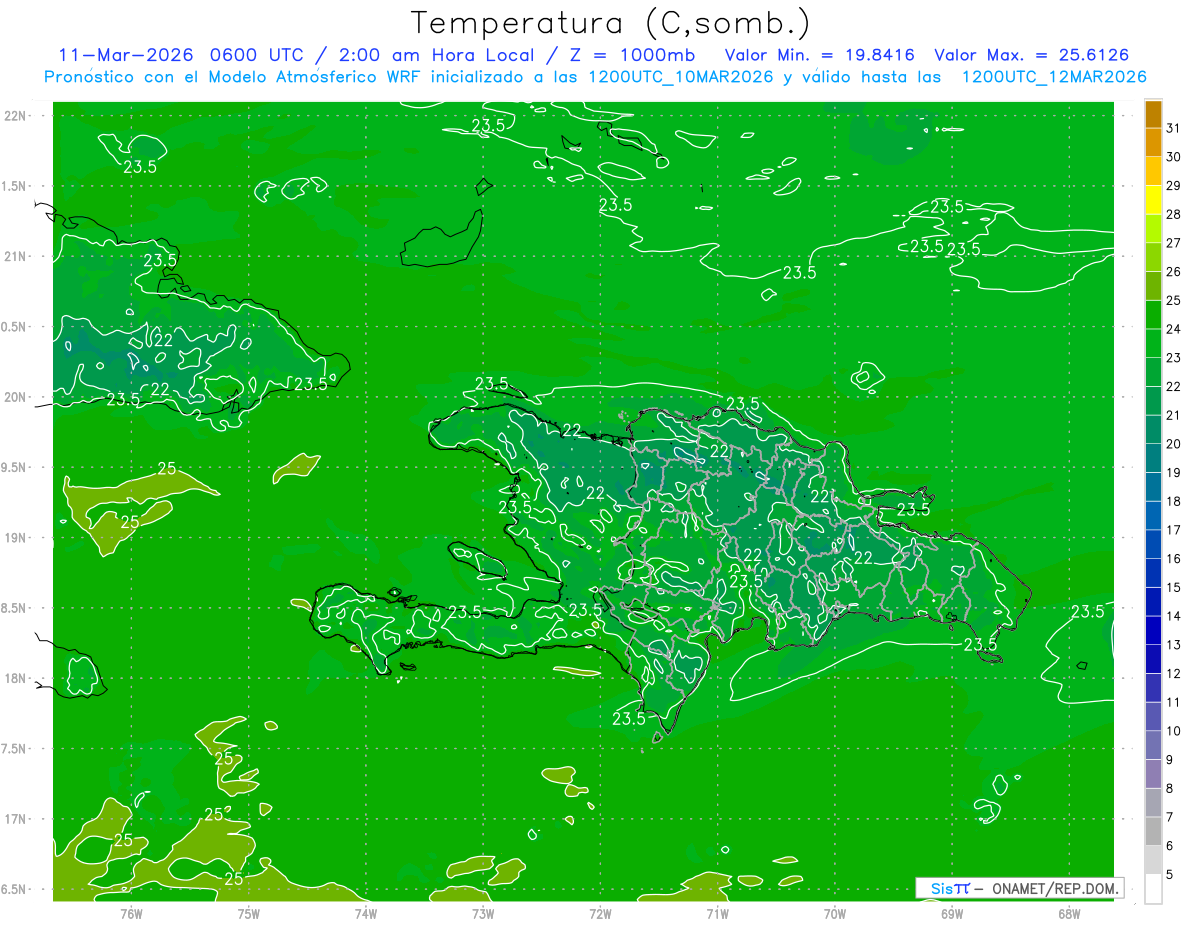Screen dimensions: 1200x927
Task: Click the "13" value on the color scale
Action: (x=1174, y=645)
